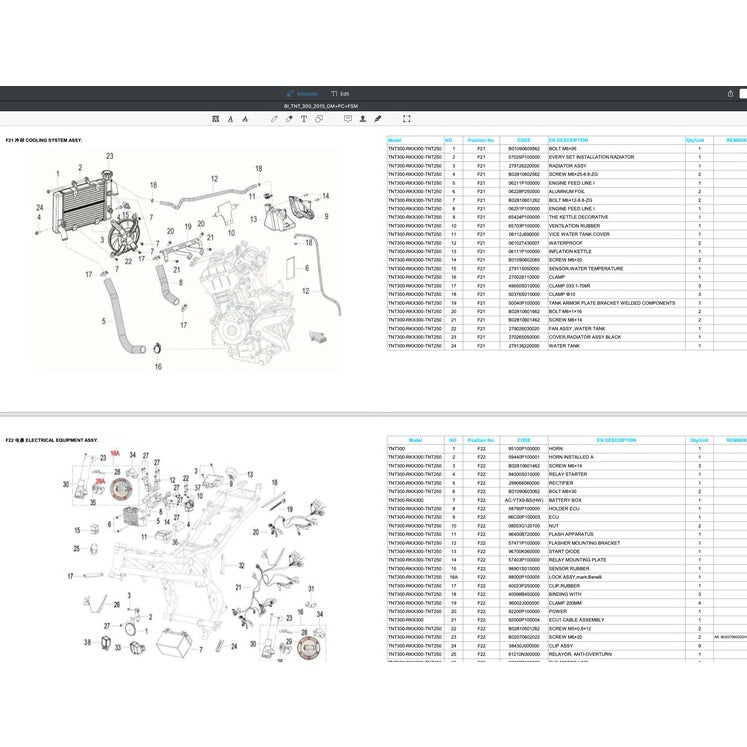Choose the underline text tool
Image resolution: width=747 pixels, height=747 pixels.
click(x=231, y=118)
